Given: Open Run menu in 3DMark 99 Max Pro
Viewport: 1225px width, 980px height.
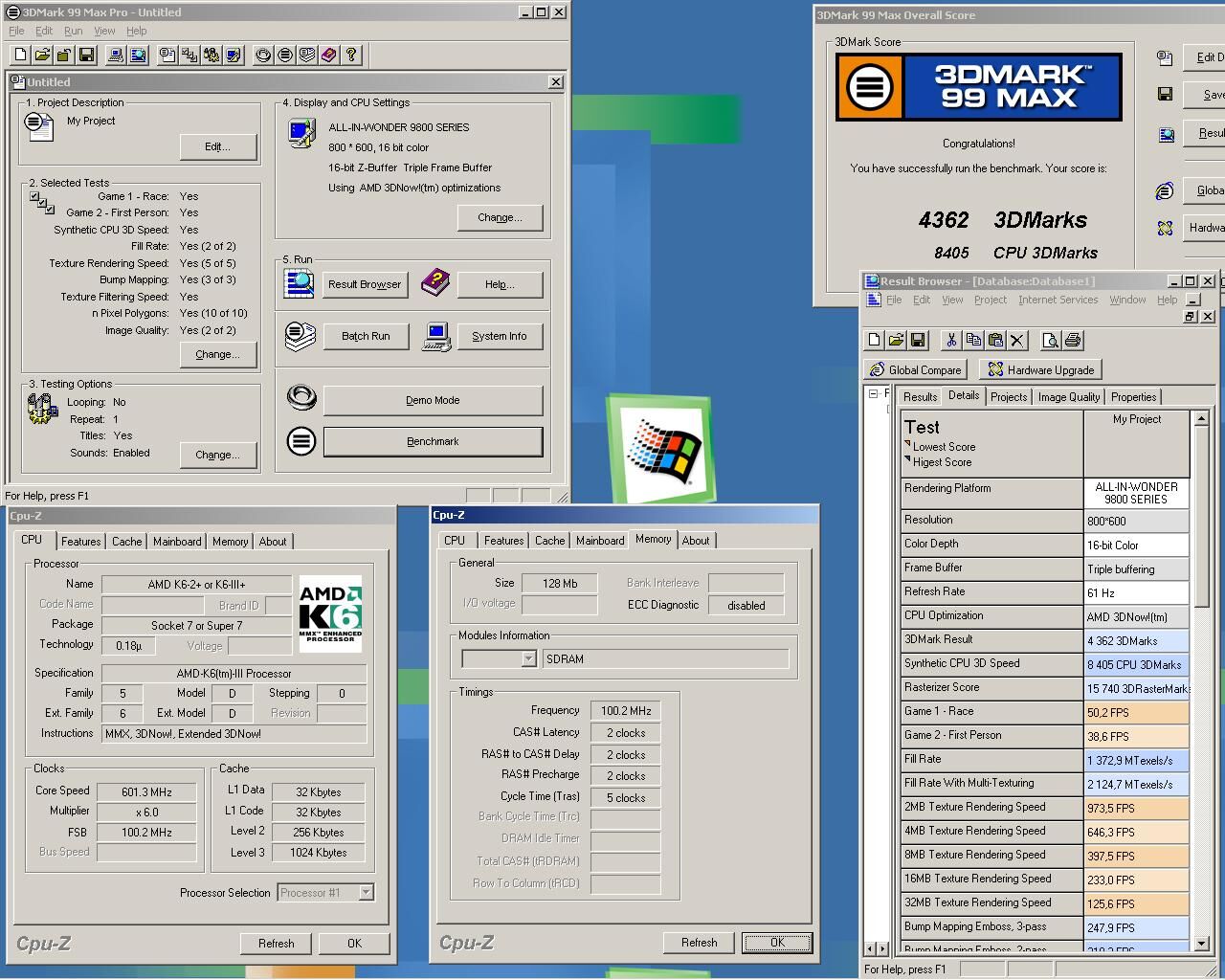Looking at the screenshot, I should tap(73, 31).
